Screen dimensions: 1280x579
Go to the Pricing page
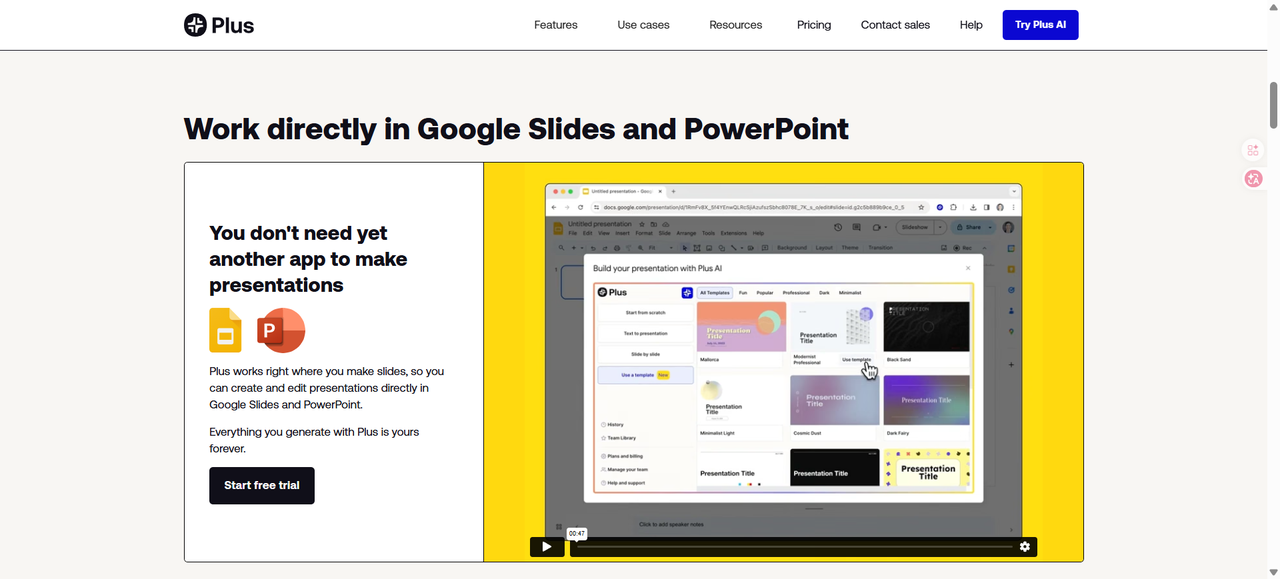pos(814,25)
